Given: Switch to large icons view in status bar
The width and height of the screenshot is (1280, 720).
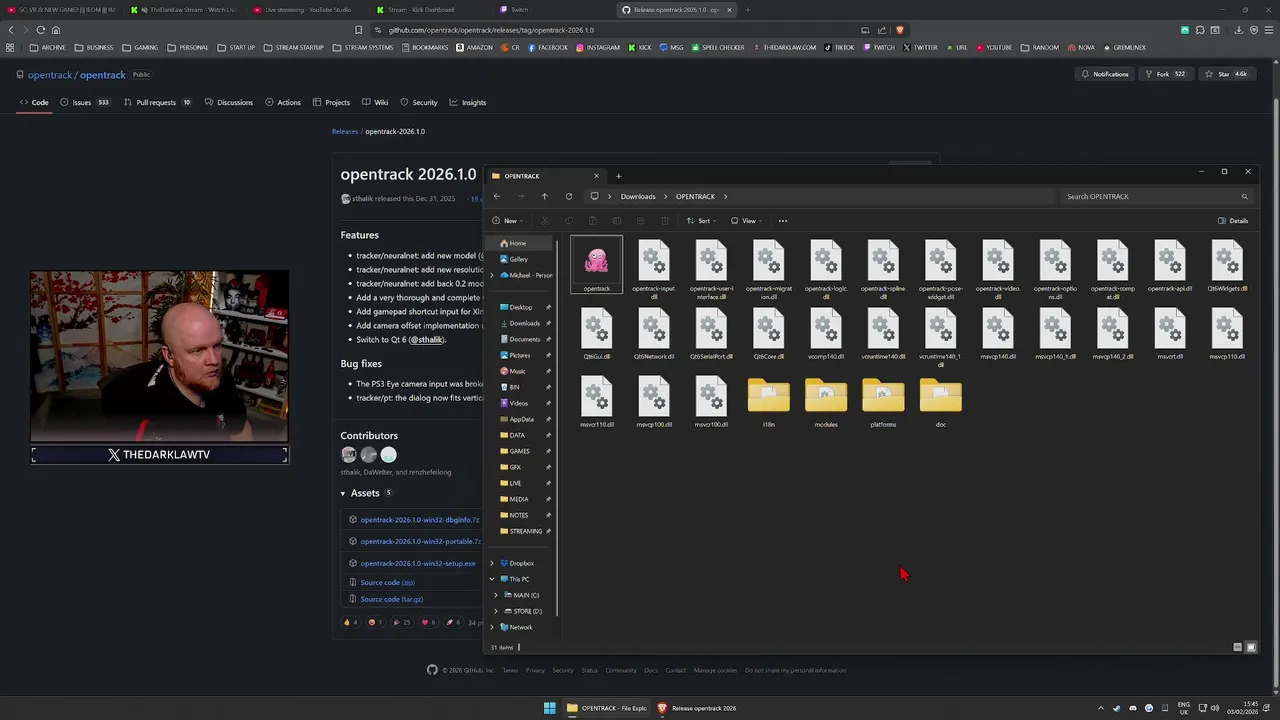Looking at the screenshot, I should [x=1250, y=647].
